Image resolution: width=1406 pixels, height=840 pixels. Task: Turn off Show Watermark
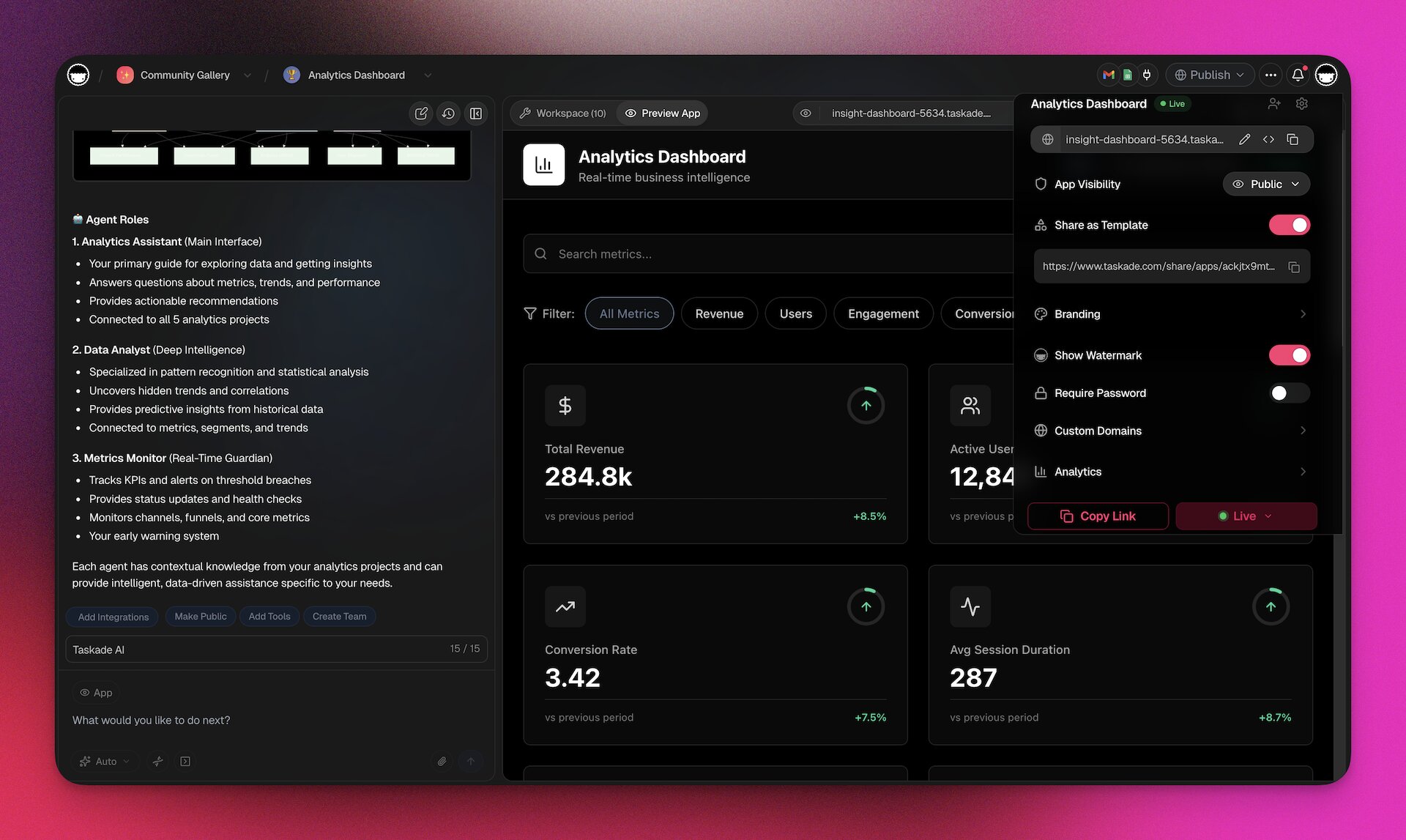pos(1290,355)
